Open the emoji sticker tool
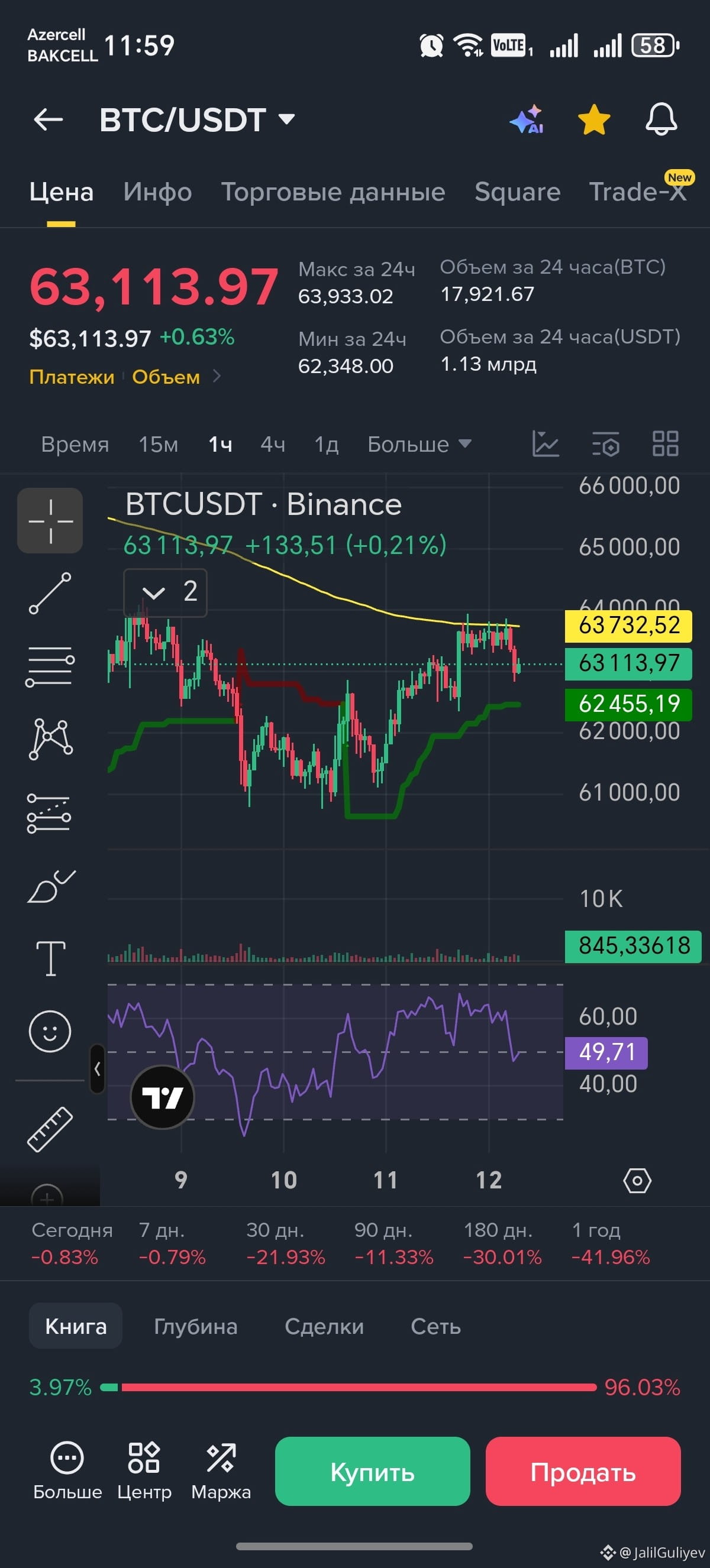Image resolution: width=710 pixels, height=1568 pixels. click(50, 1031)
